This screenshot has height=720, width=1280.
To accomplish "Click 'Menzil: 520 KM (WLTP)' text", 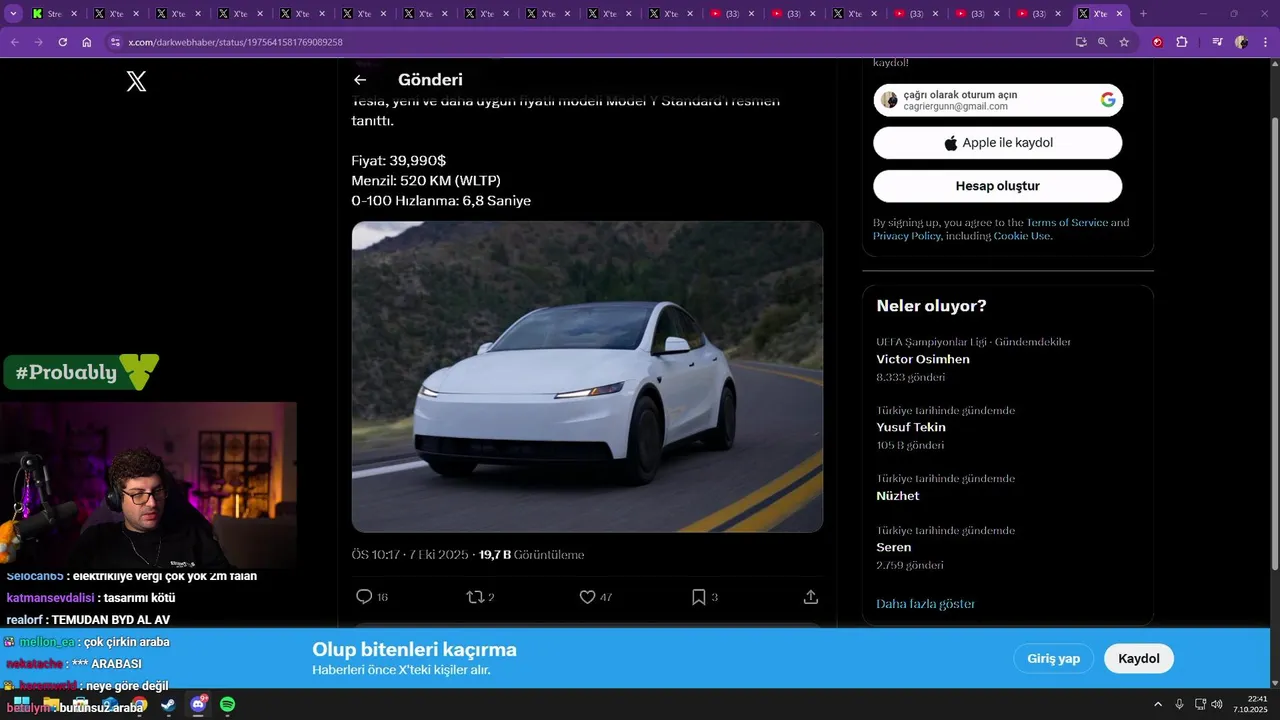I will pyautogui.click(x=426, y=181).
